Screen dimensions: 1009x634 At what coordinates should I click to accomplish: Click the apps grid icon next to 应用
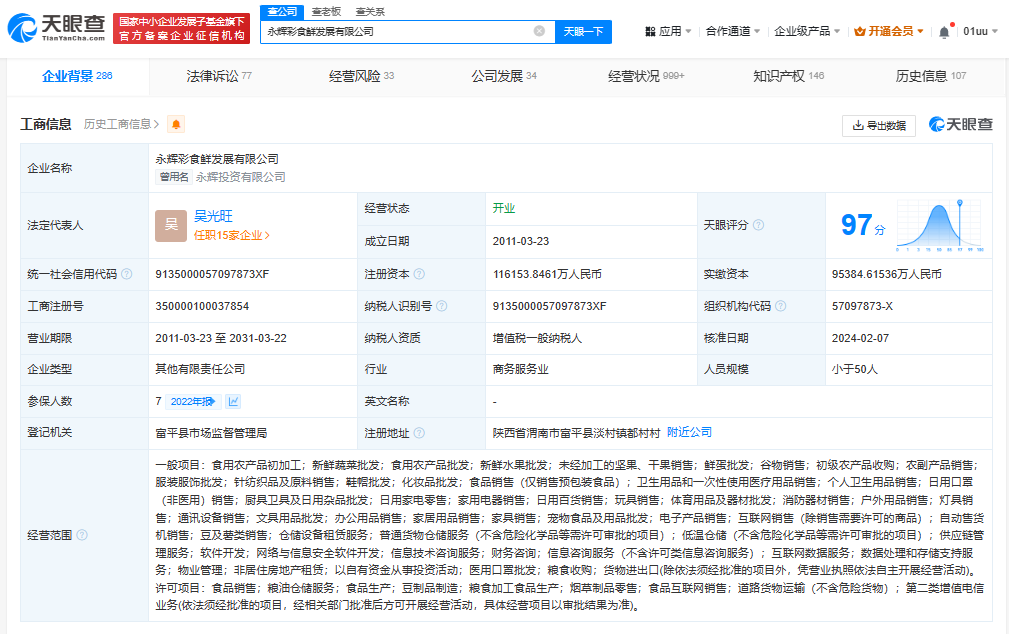click(650, 31)
